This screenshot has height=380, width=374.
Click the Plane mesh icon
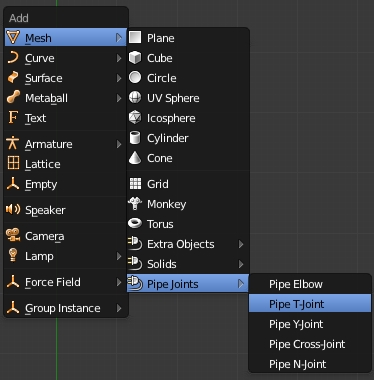135,37
